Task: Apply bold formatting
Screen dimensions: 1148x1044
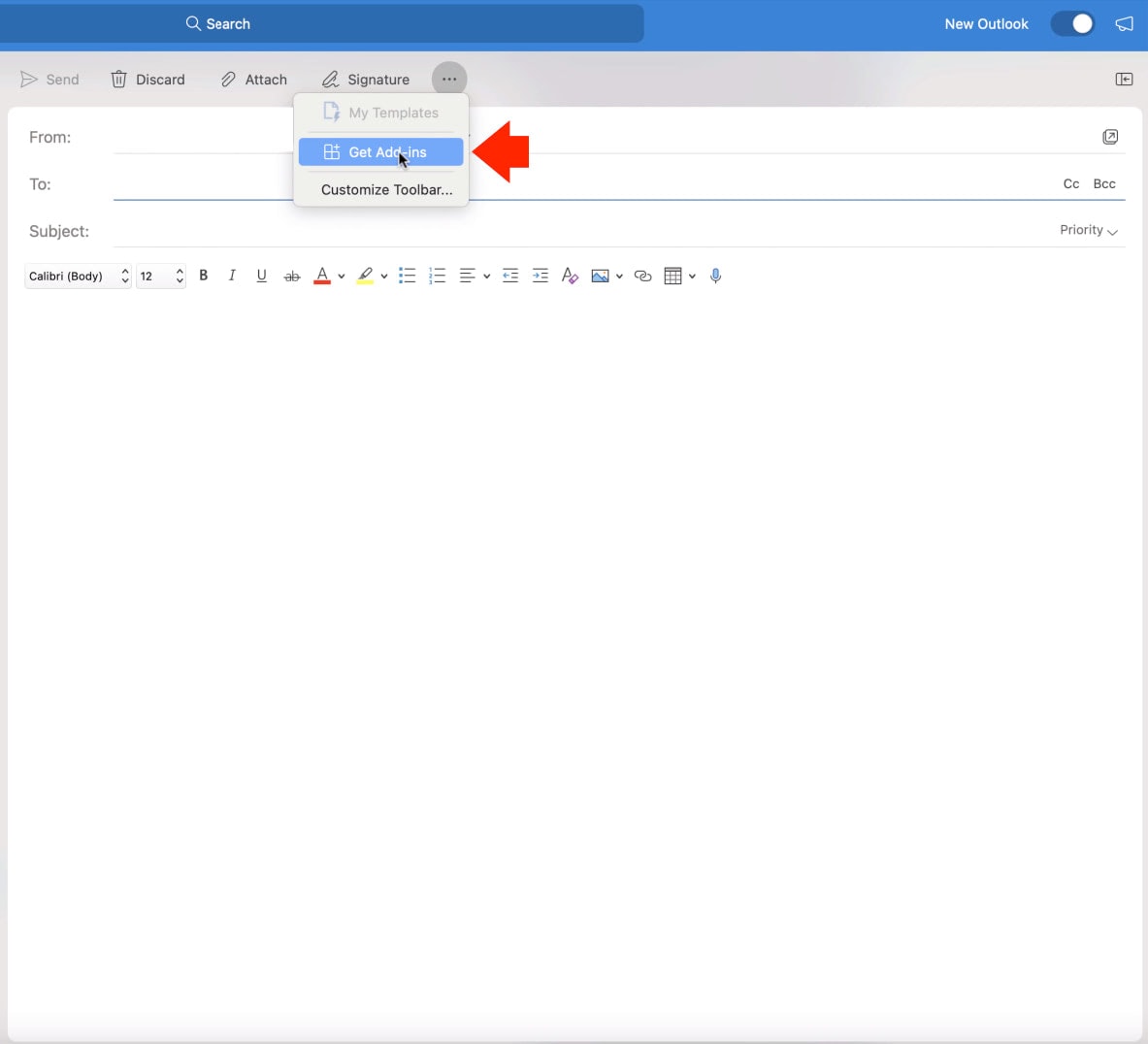Action: 204,276
